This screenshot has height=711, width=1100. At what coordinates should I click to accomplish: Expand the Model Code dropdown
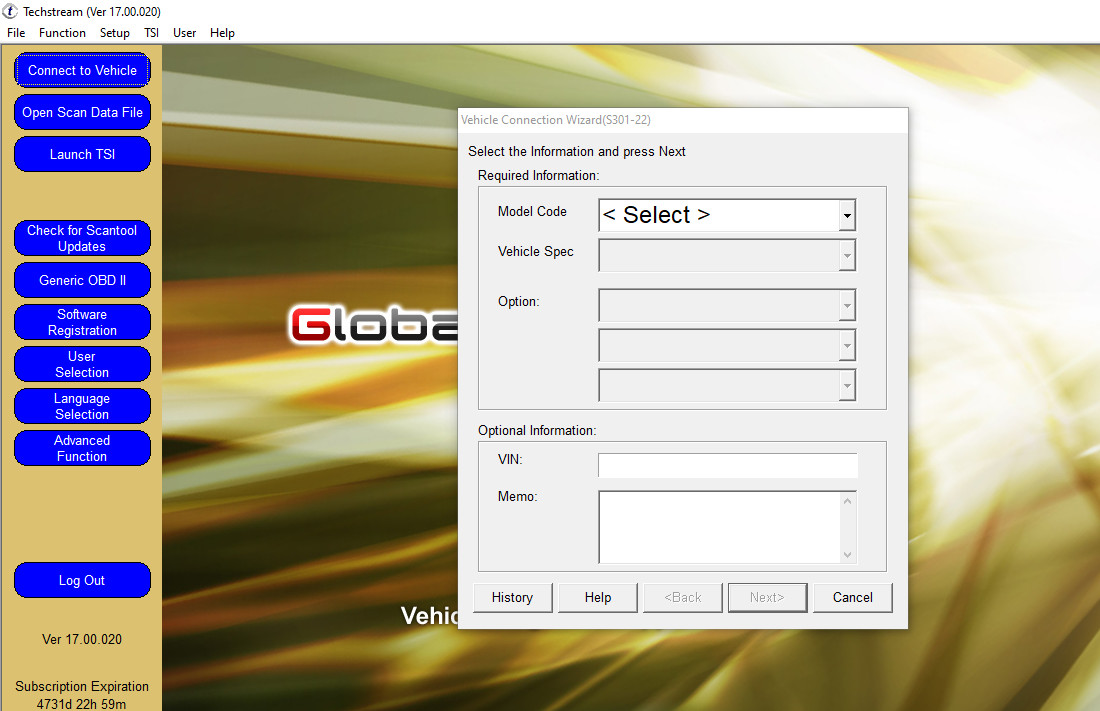847,215
